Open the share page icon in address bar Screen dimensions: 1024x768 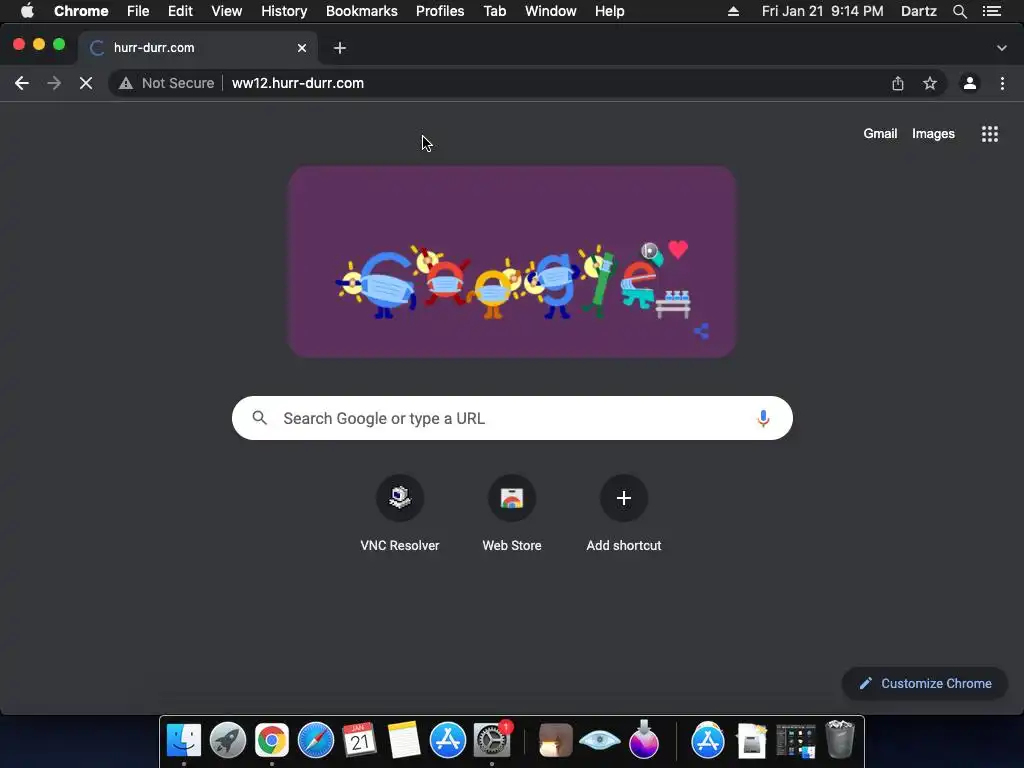pyautogui.click(x=898, y=84)
